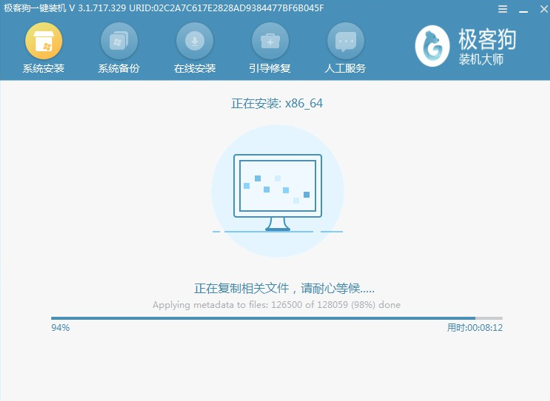Screen dimensions: 550x401
Task: Click the 用时 elapsed time readout
Action: 475,328
